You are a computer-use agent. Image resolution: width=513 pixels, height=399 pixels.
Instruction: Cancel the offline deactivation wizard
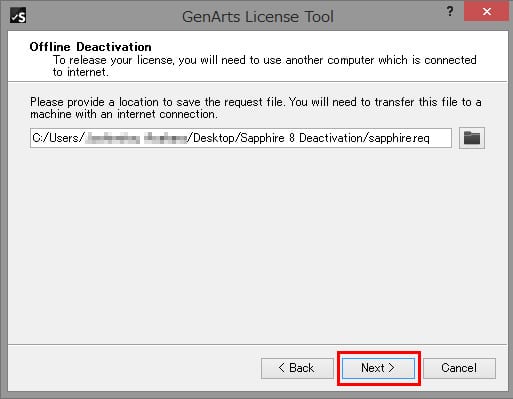pyautogui.click(x=459, y=368)
